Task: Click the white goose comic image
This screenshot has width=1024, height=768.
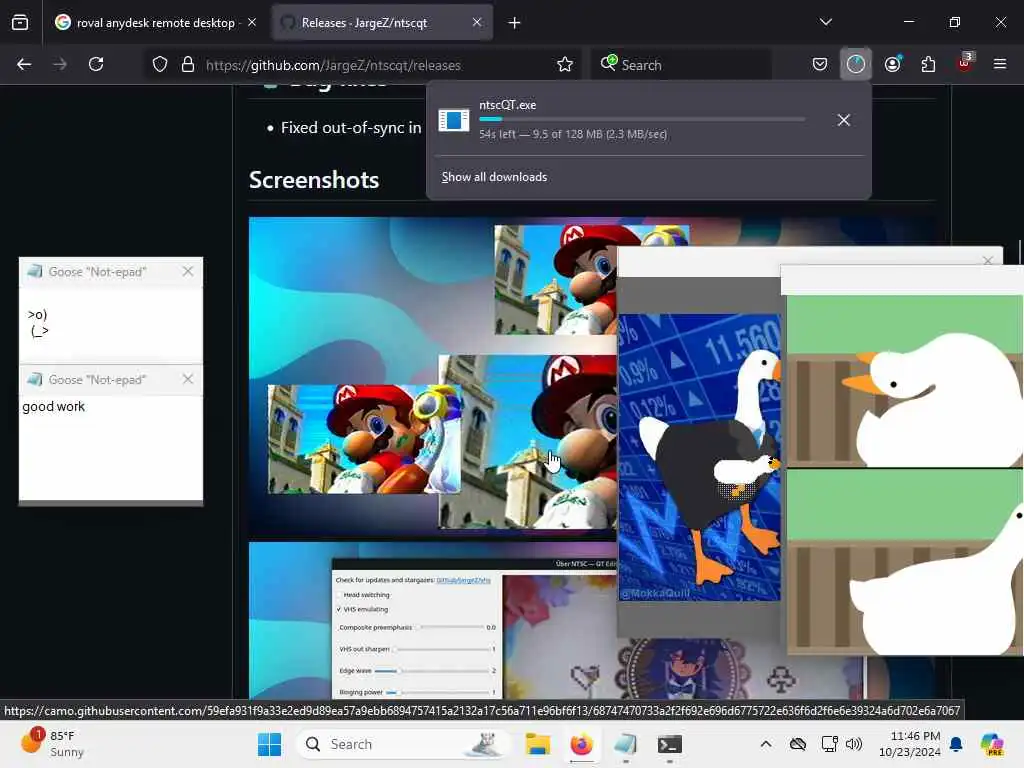Action: tap(904, 475)
